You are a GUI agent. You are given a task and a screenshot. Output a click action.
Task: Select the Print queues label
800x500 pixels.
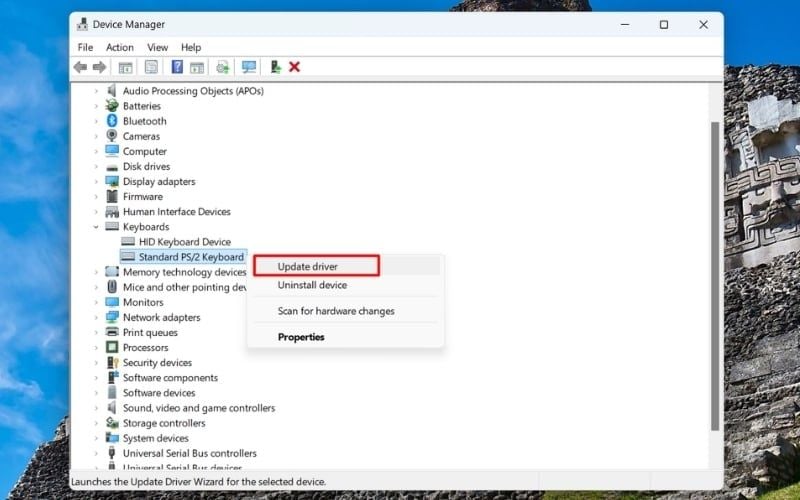[x=150, y=332]
